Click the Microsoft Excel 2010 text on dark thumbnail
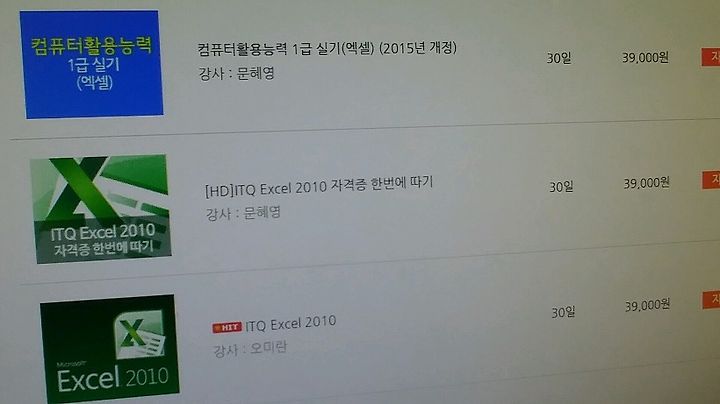The height and width of the screenshot is (404, 720). pyautogui.click(x=112, y=377)
